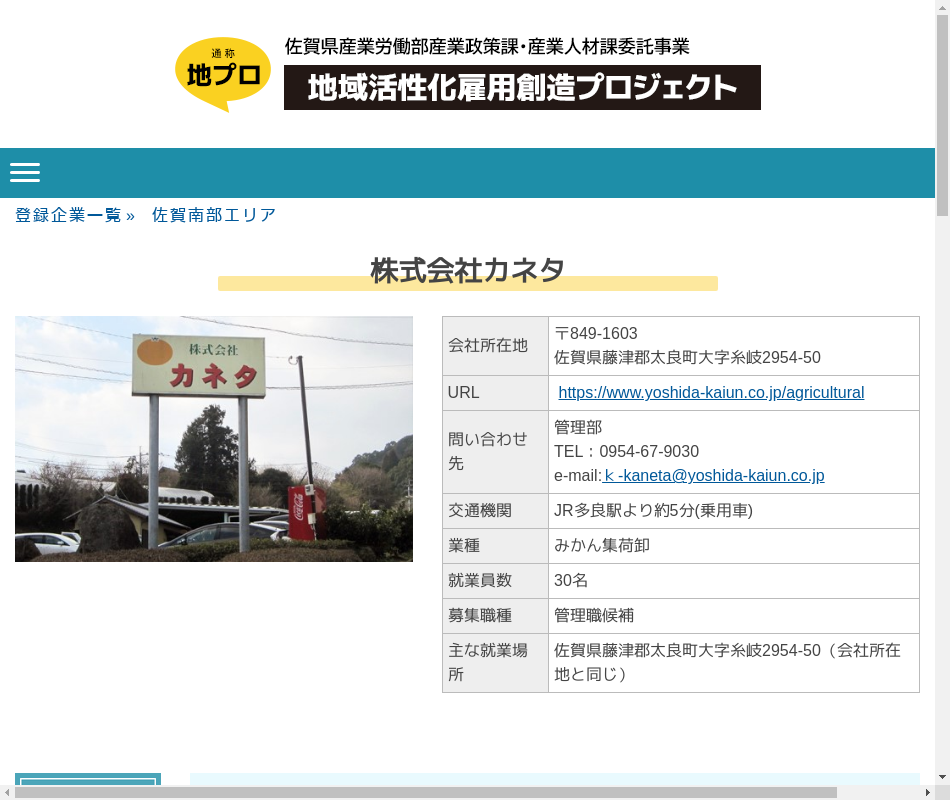Image resolution: width=950 pixels, height=800 pixels.
Task: Open the yoshida-kaiun.co.jp agricultural URL
Action: click(x=711, y=393)
